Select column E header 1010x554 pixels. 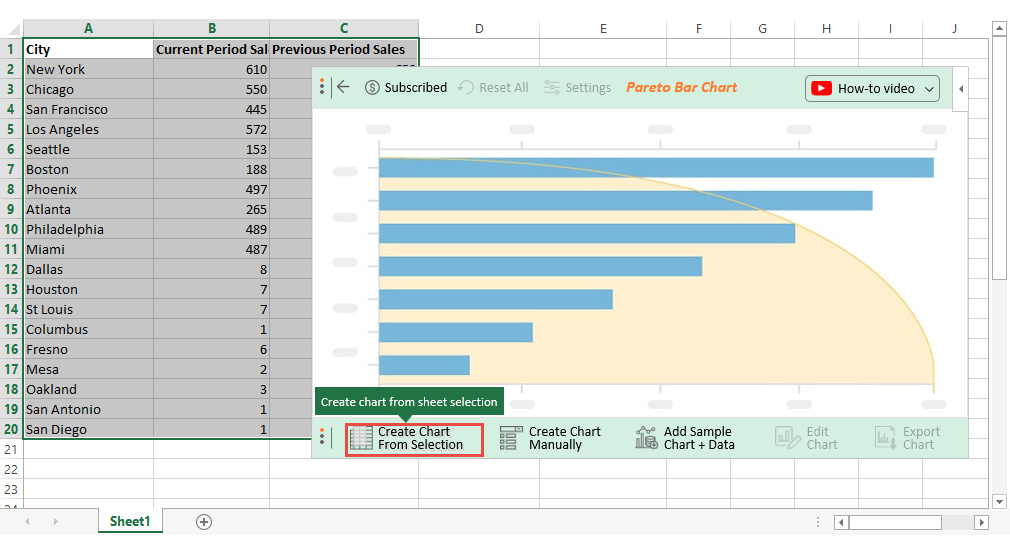coord(603,28)
